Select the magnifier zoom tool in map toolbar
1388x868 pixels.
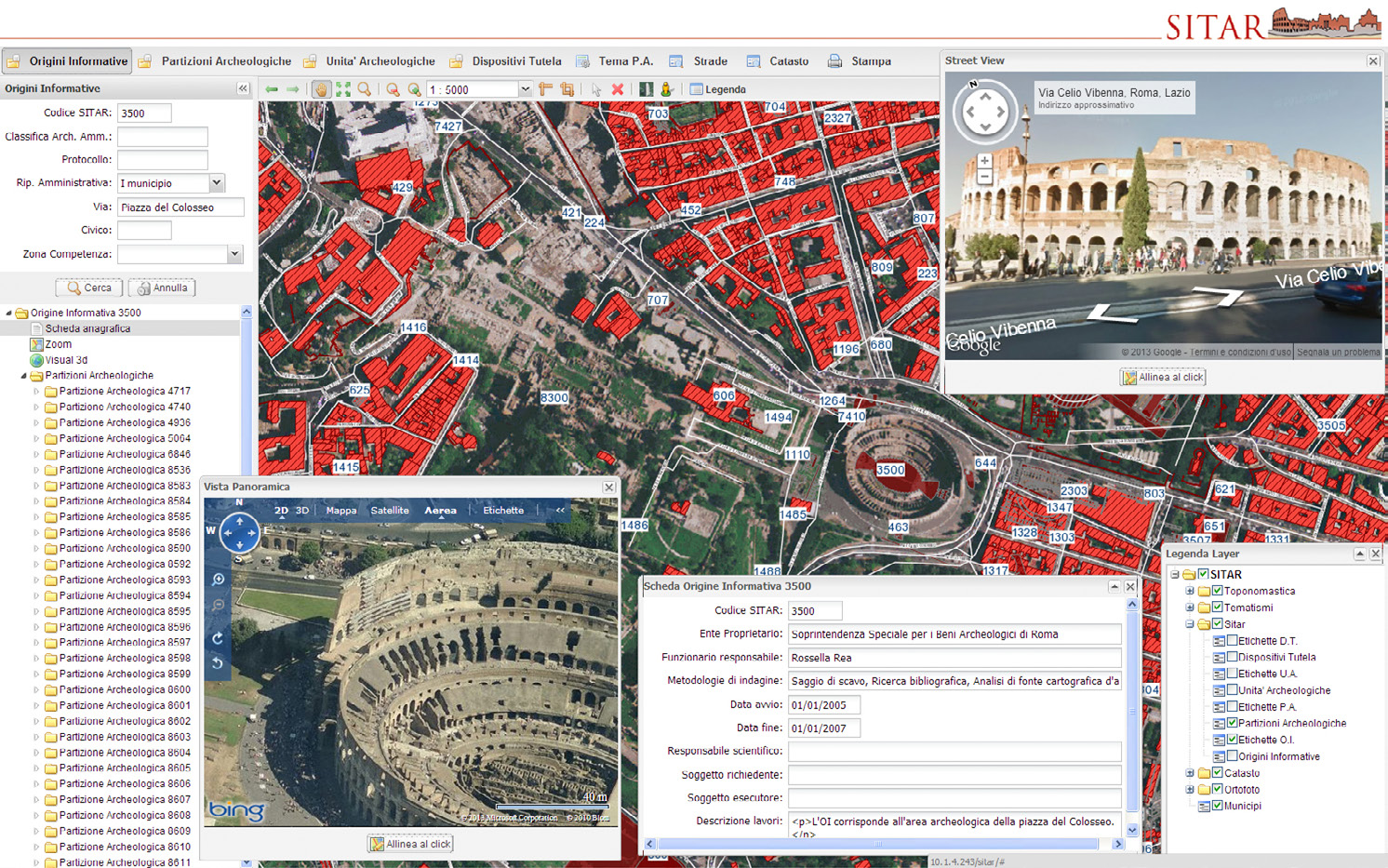365,89
